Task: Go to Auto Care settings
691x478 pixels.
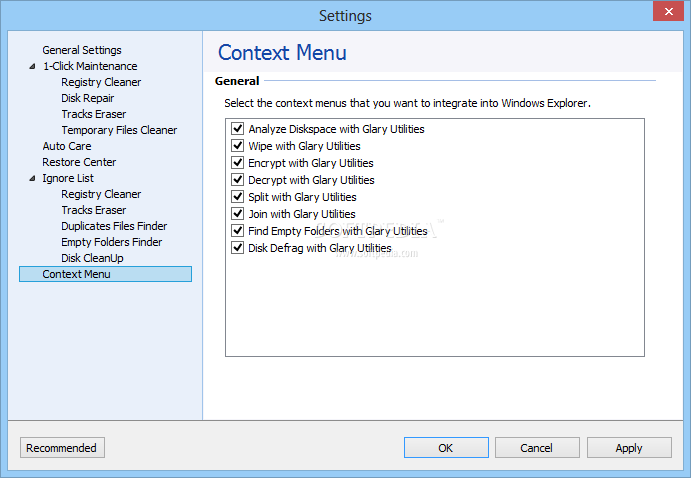Action: tap(67, 146)
